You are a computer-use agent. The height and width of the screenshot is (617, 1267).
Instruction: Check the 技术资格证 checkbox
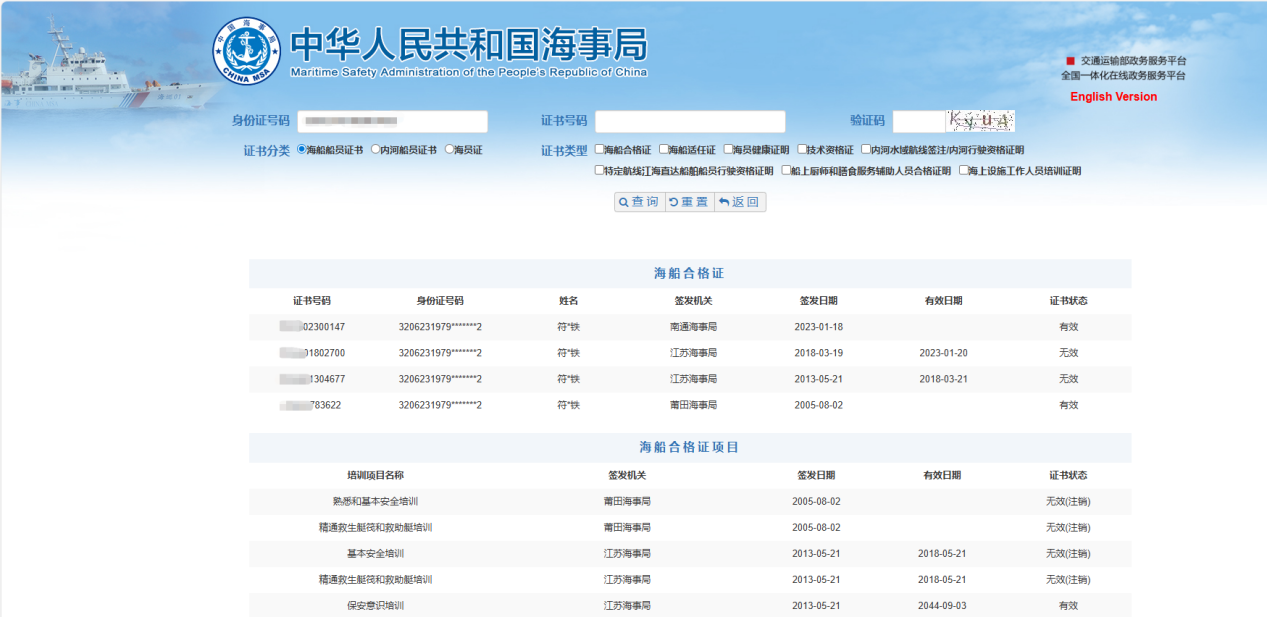pos(802,150)
